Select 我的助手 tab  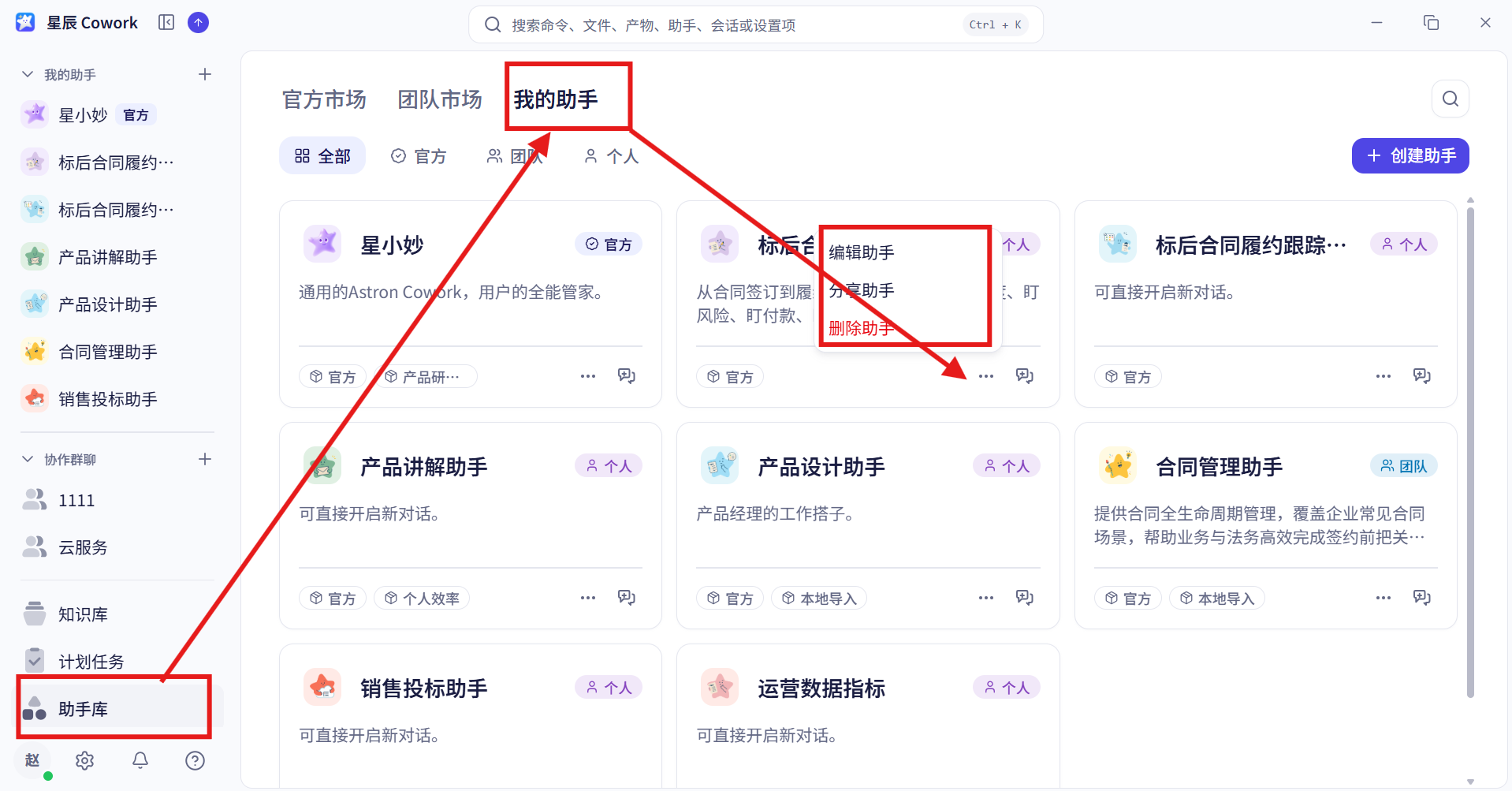[556, 99]
